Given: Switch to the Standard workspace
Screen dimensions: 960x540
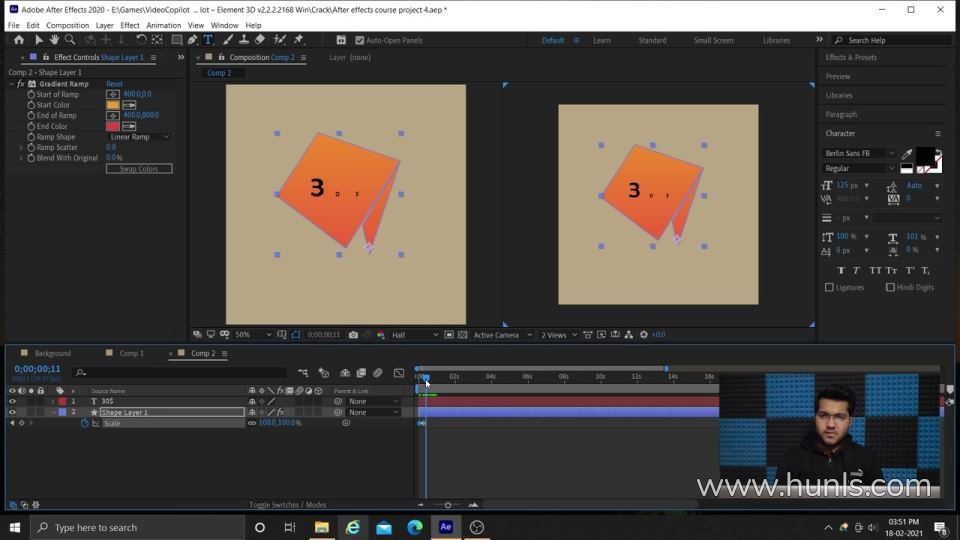Looking at the screenshot, I should (652, 40).
